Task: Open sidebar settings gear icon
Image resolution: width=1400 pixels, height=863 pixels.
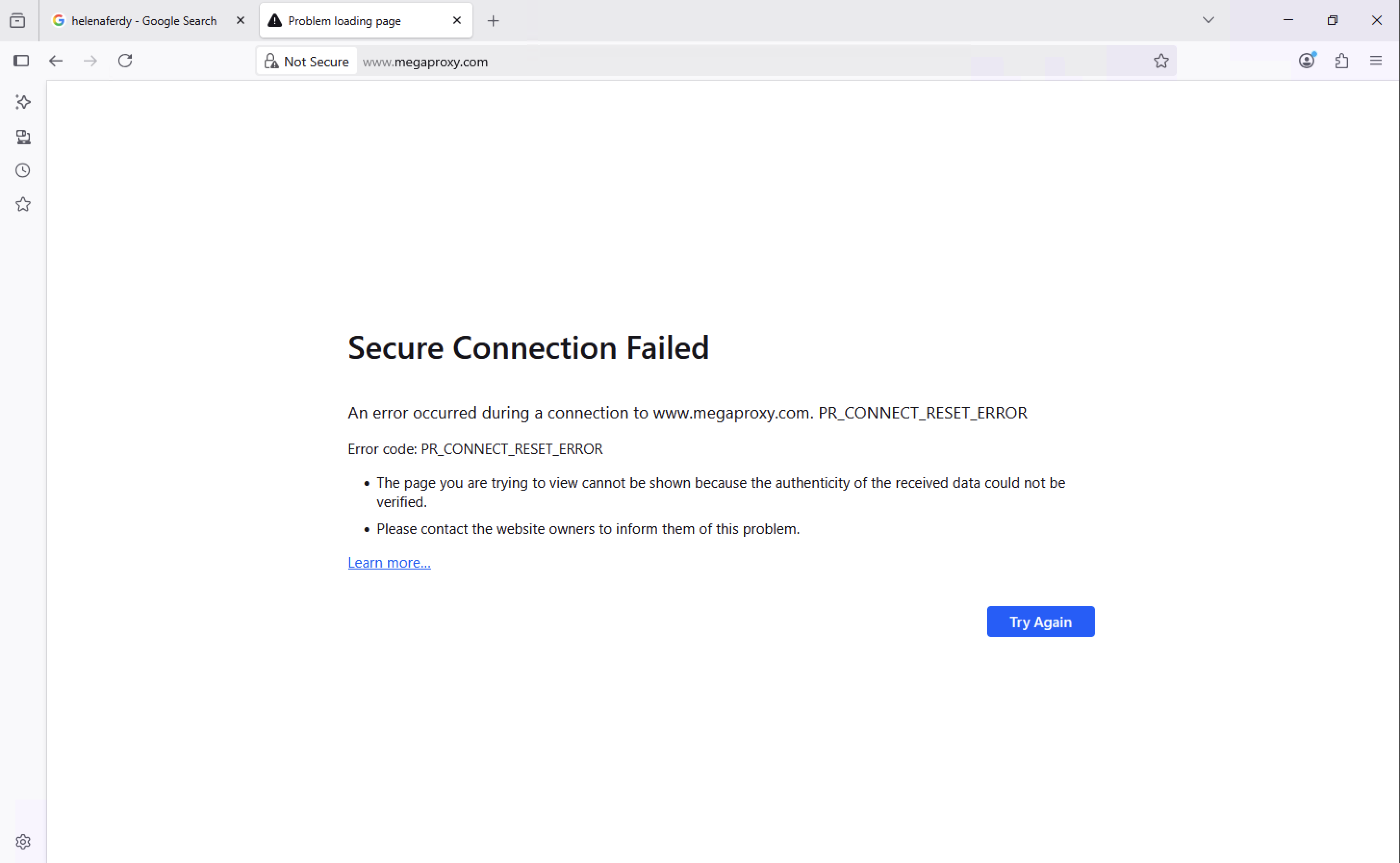Action: coord(23,842)
